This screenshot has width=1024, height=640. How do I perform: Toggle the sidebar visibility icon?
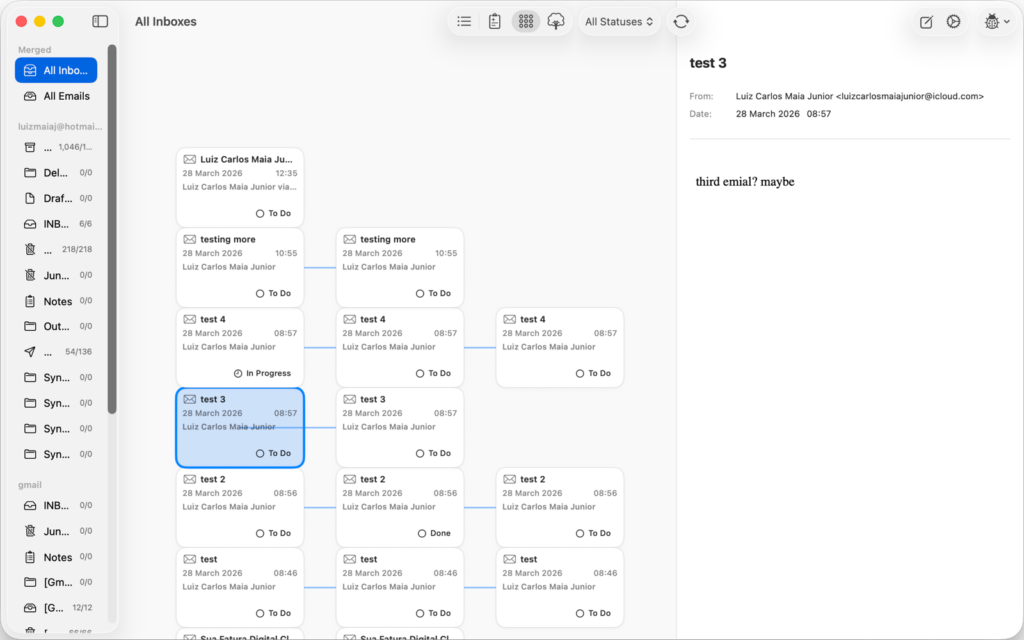pyautogui.click(x=100, y=22)
